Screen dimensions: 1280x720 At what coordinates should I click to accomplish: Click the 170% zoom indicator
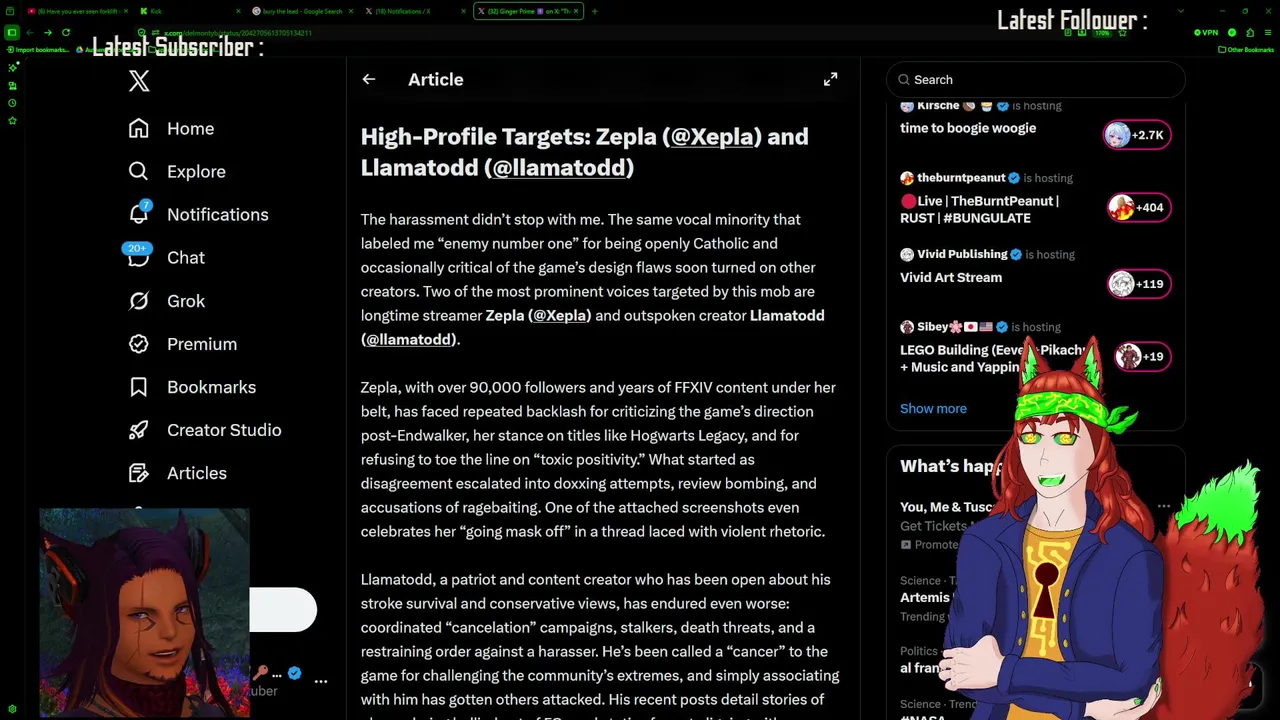[x=1102, y=32]
